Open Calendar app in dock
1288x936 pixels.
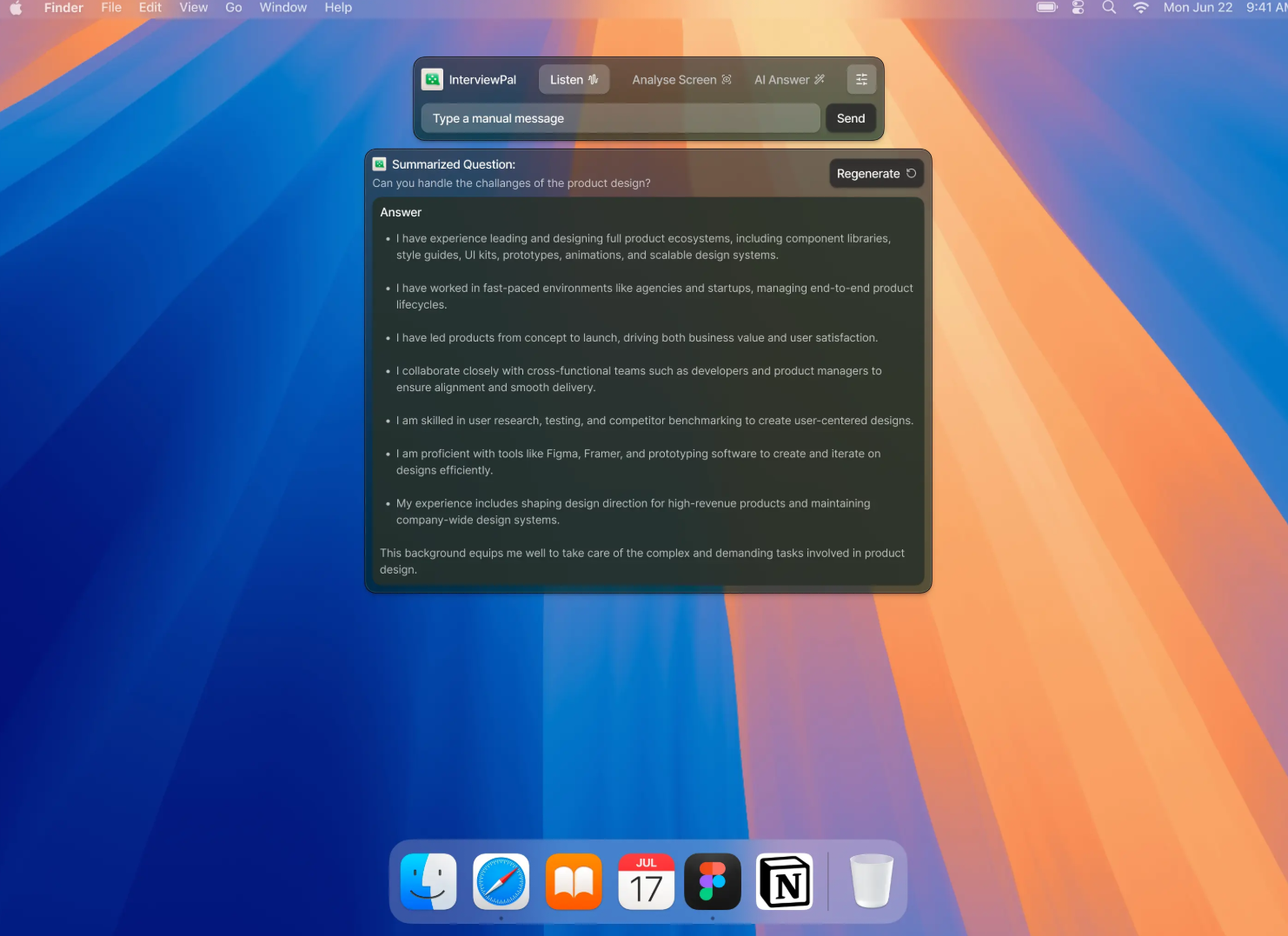tap(646, 881)
